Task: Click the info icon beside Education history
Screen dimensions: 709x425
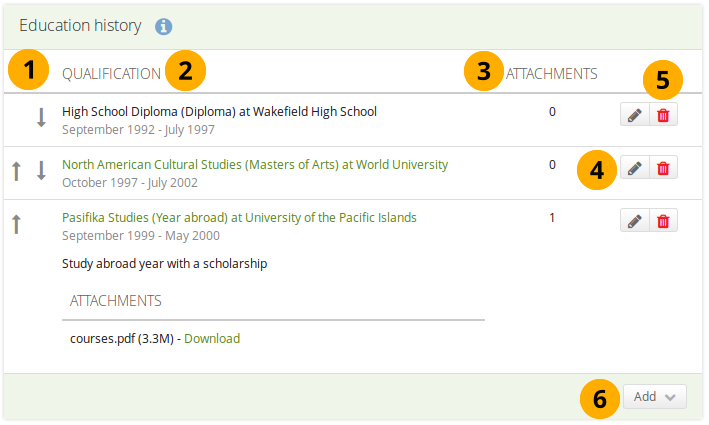Action: click(164, 27)
